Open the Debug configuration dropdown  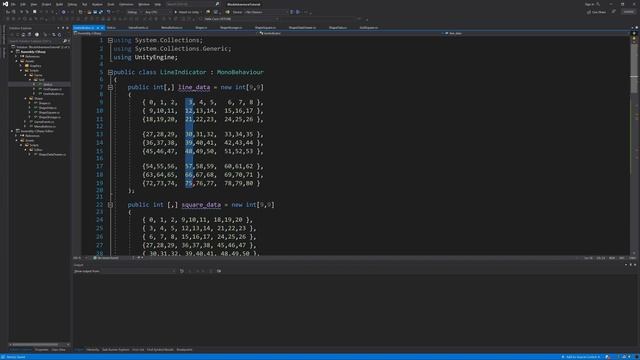pos(133,12)
